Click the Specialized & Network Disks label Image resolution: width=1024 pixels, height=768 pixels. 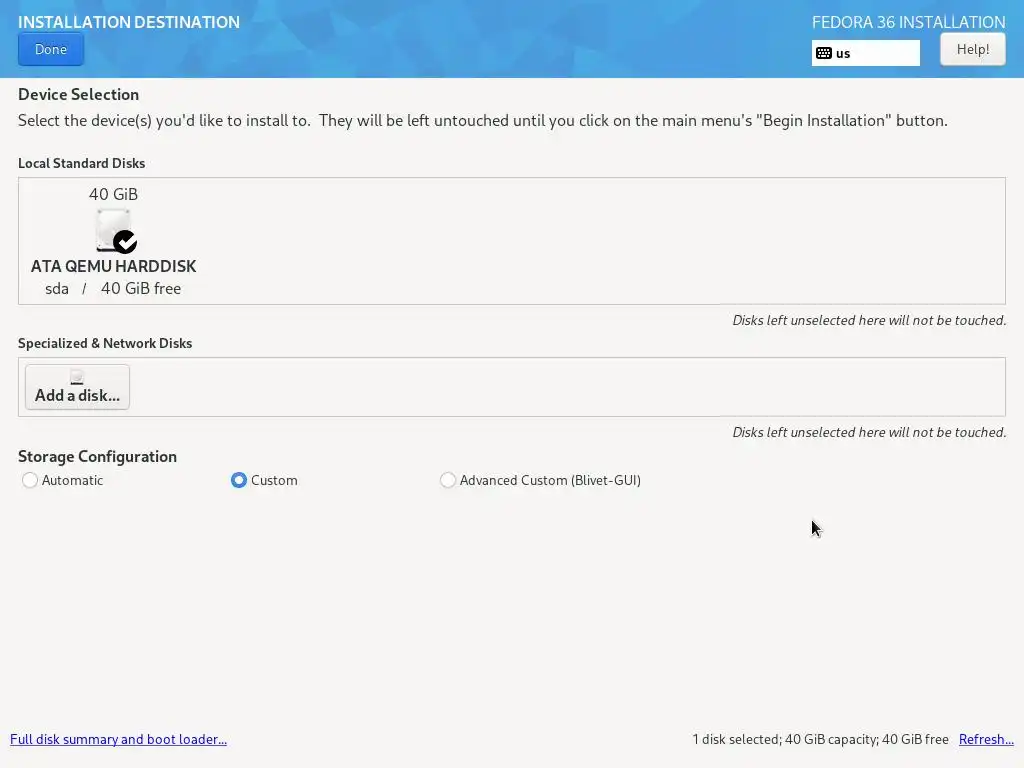point(105,344)
